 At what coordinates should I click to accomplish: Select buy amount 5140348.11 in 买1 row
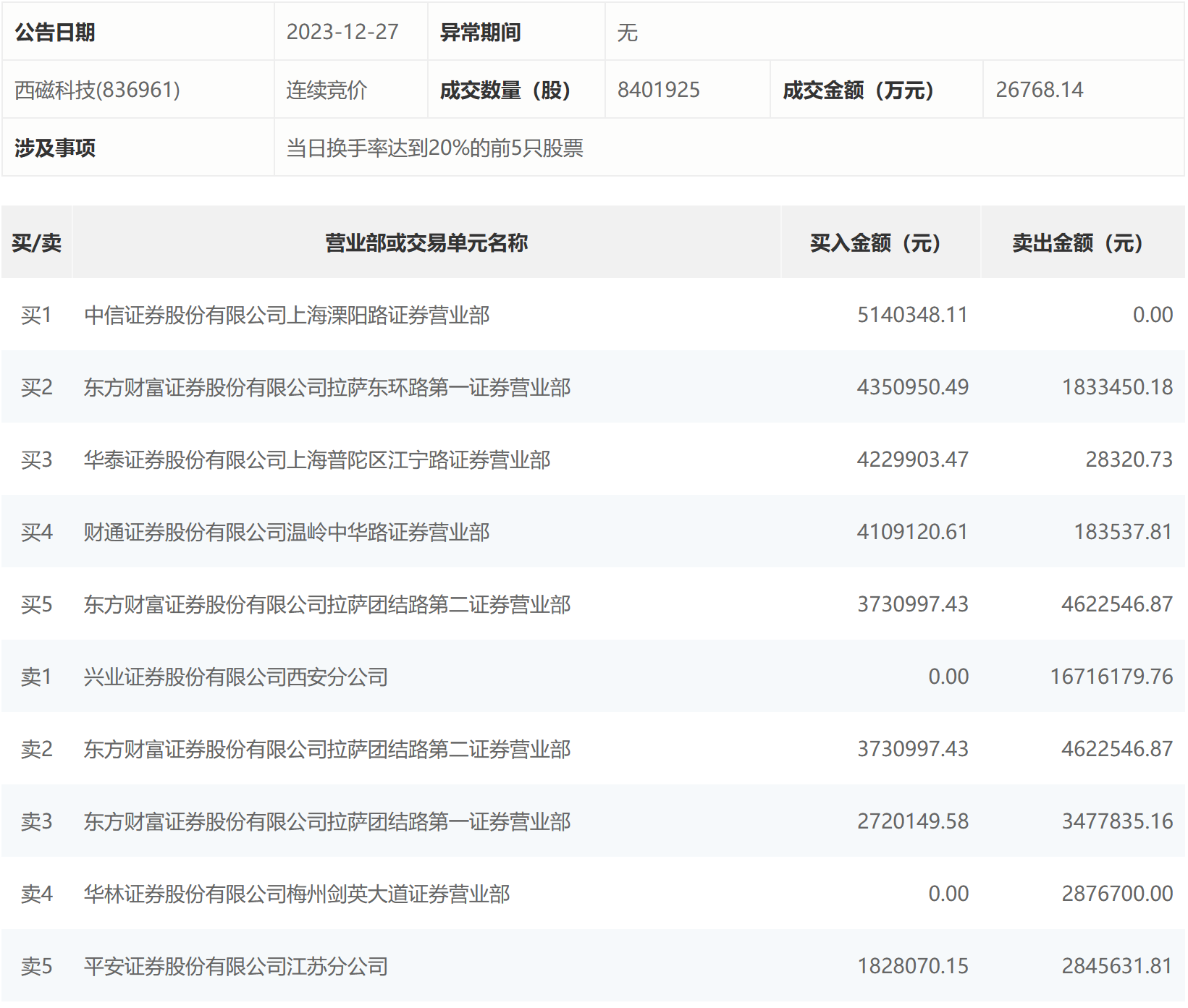912,315
